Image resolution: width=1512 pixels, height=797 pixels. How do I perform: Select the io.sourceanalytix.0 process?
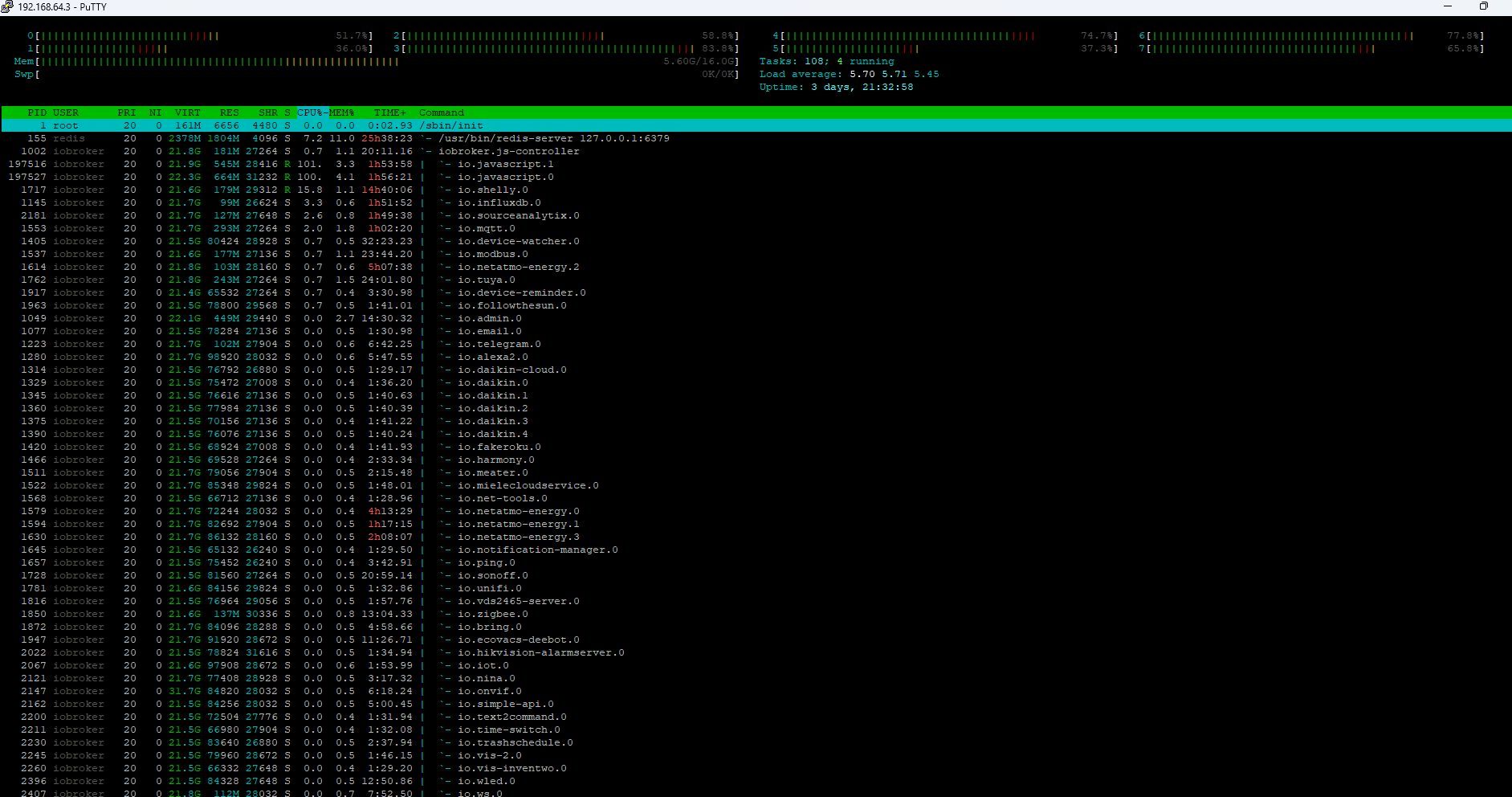[x=756, y=215]
